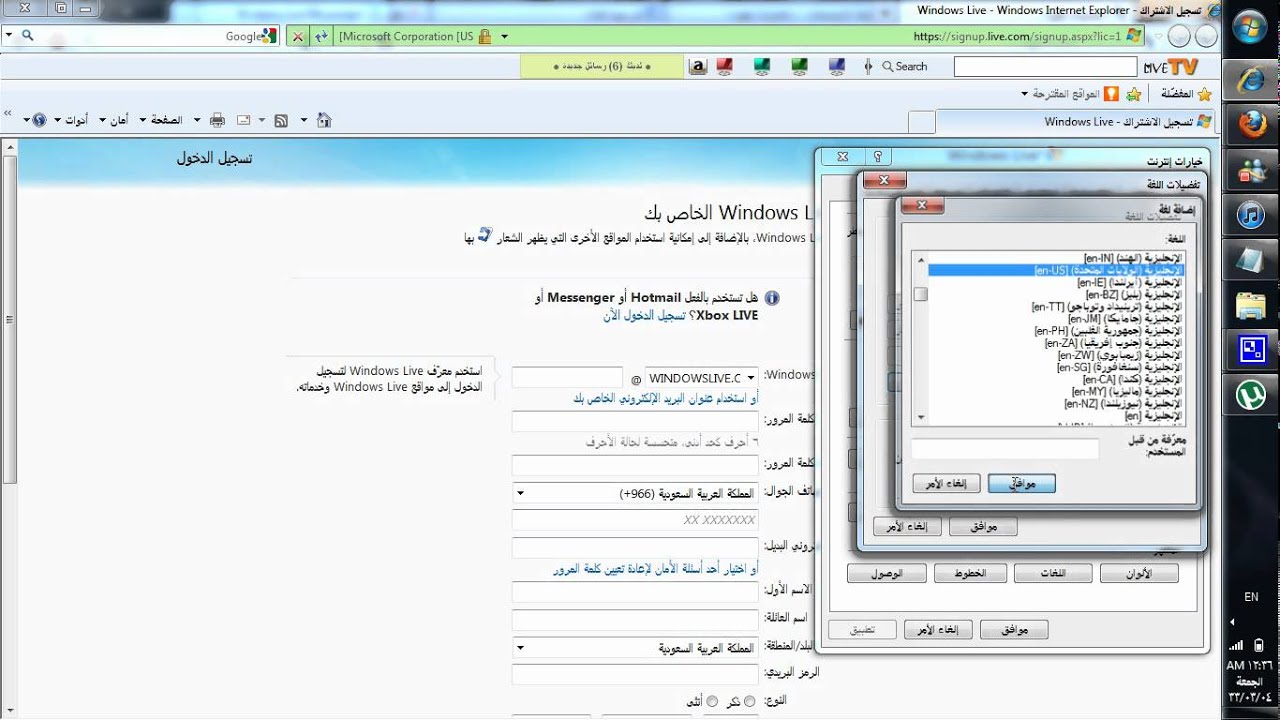Cancel the Add Language dialog
This screenshot has width=1280, height=720.
tap(946, 483)
